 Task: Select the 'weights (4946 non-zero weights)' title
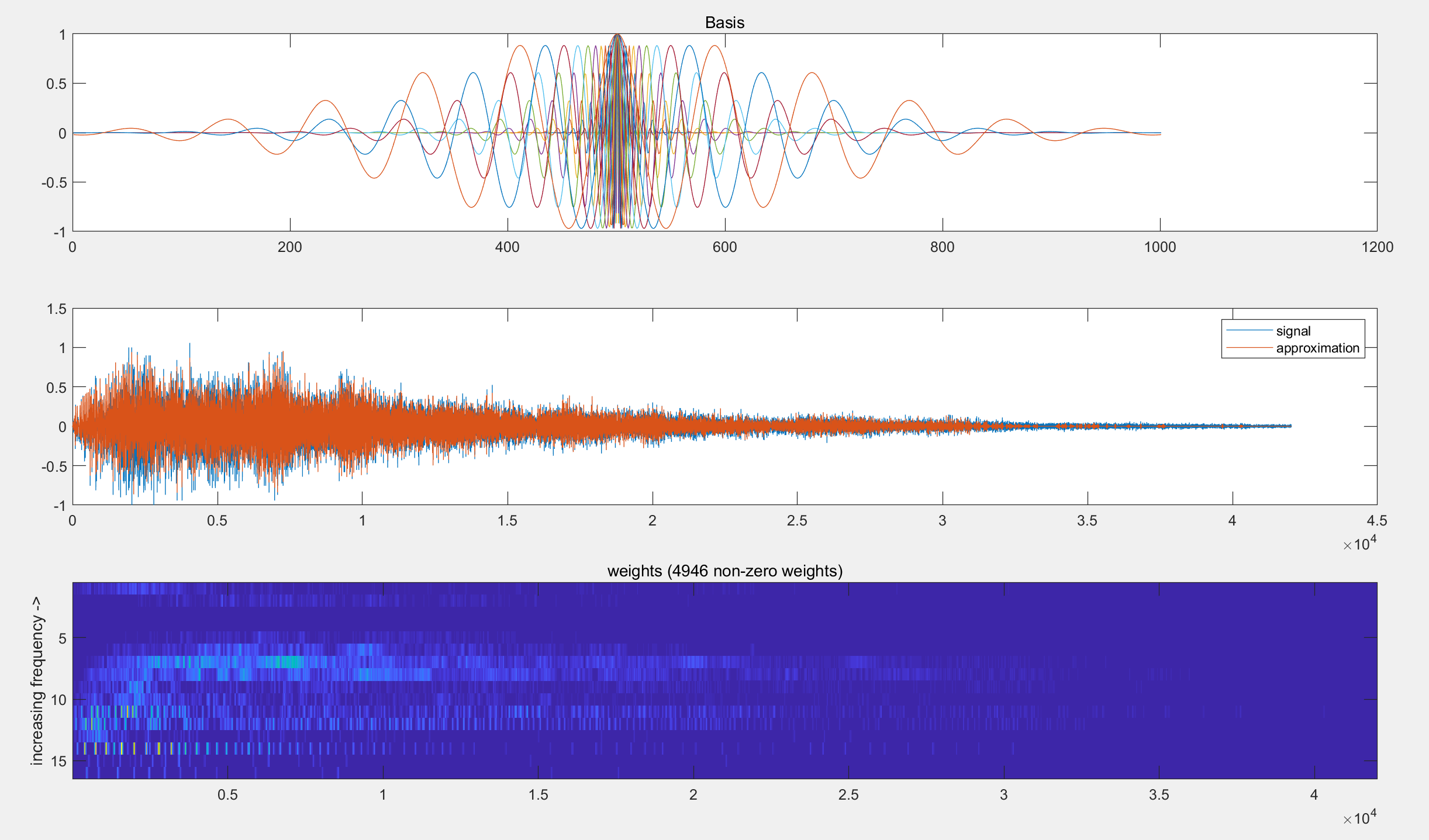click(x=725, y=571)
